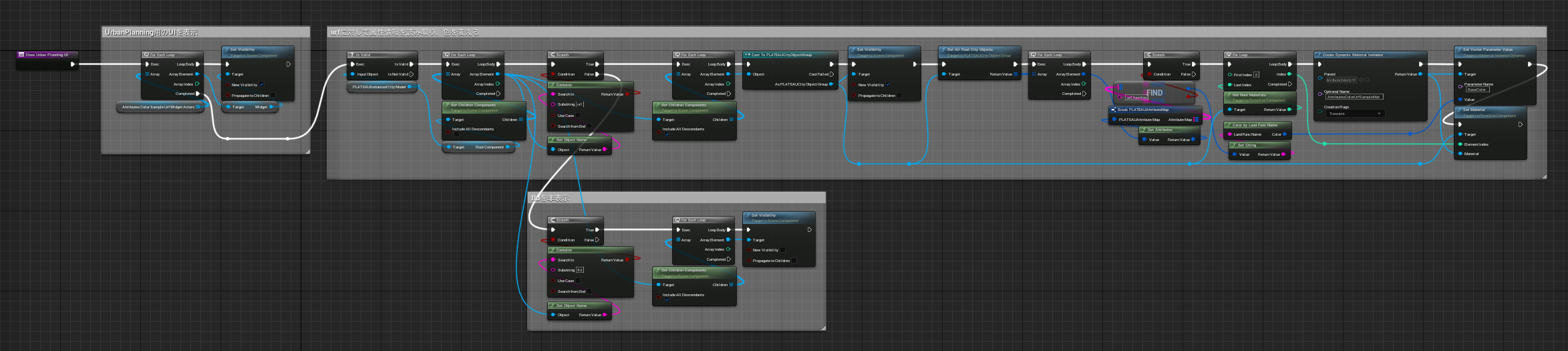This screenshot has width=1568, height=351.
Task: Toggle Use Case on the fld Contains node
Action: [x=579, y=281]
